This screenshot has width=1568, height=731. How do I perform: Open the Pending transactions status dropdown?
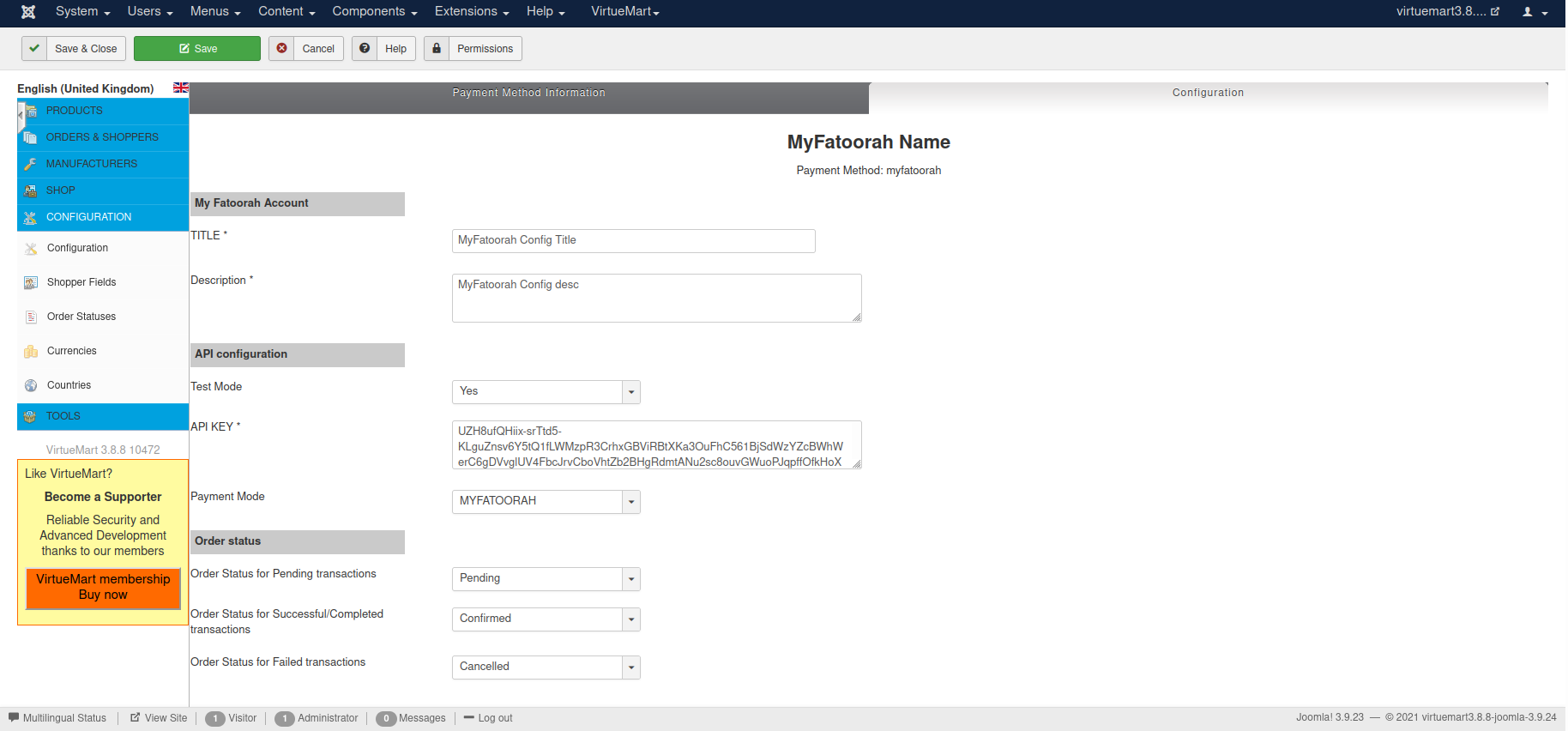click(631, 579)
